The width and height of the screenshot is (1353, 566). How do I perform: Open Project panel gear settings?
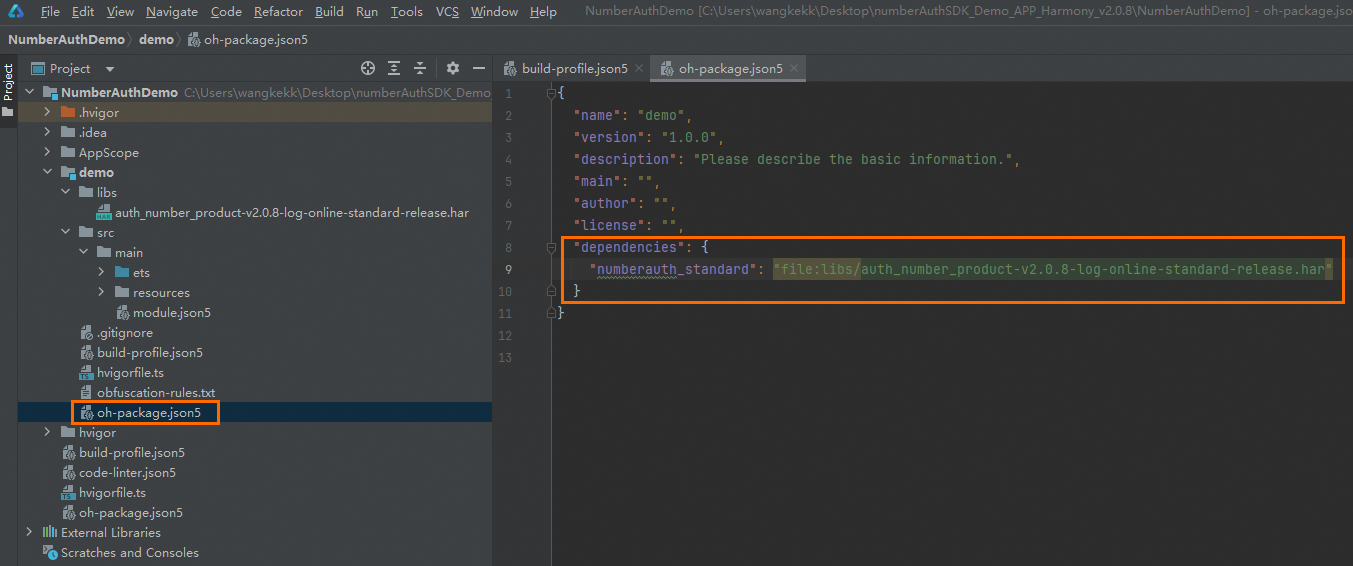[453, 68]
